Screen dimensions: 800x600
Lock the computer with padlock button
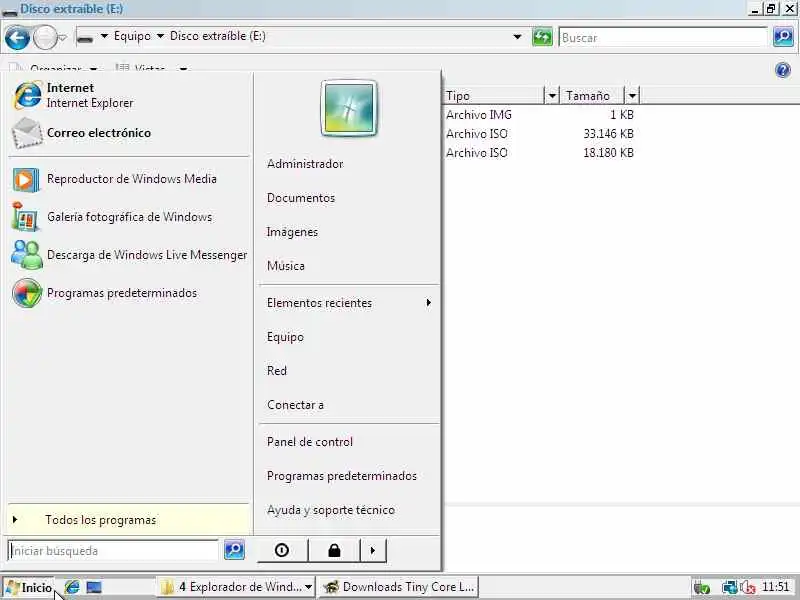click(x=334, y=551)
